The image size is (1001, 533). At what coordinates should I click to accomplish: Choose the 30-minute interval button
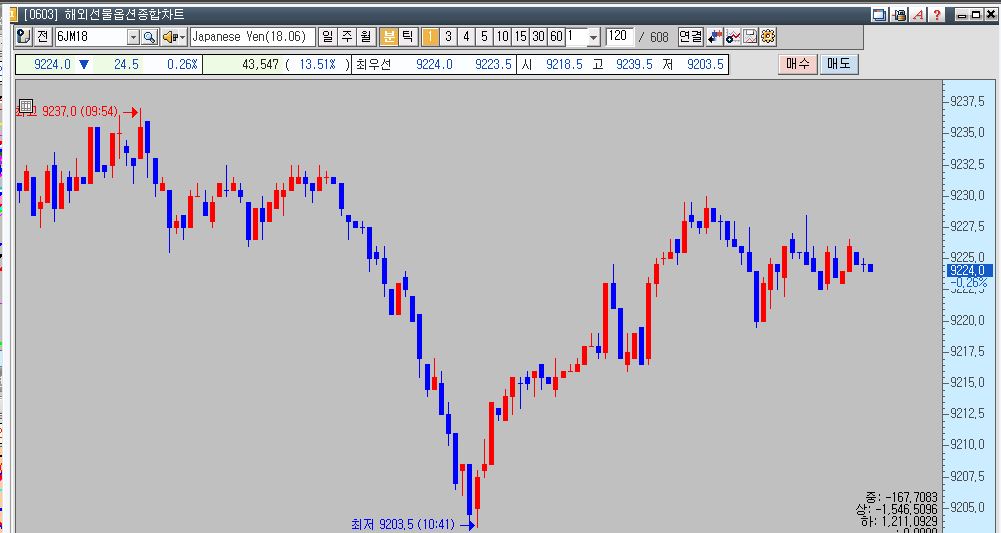(538, 37)
